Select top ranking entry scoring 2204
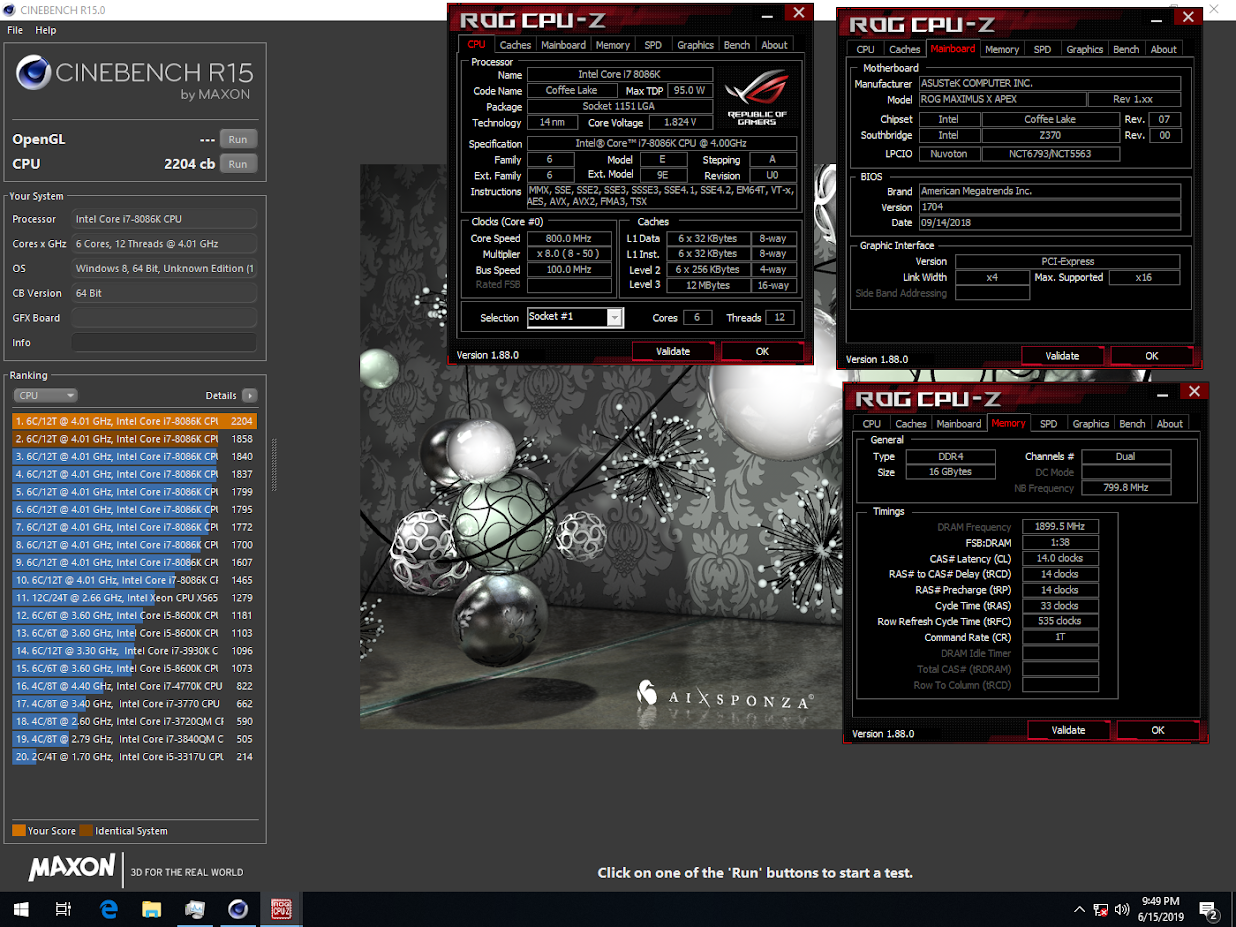The width and height of the screenshot is (1236, 927). (x=135, y=421)
